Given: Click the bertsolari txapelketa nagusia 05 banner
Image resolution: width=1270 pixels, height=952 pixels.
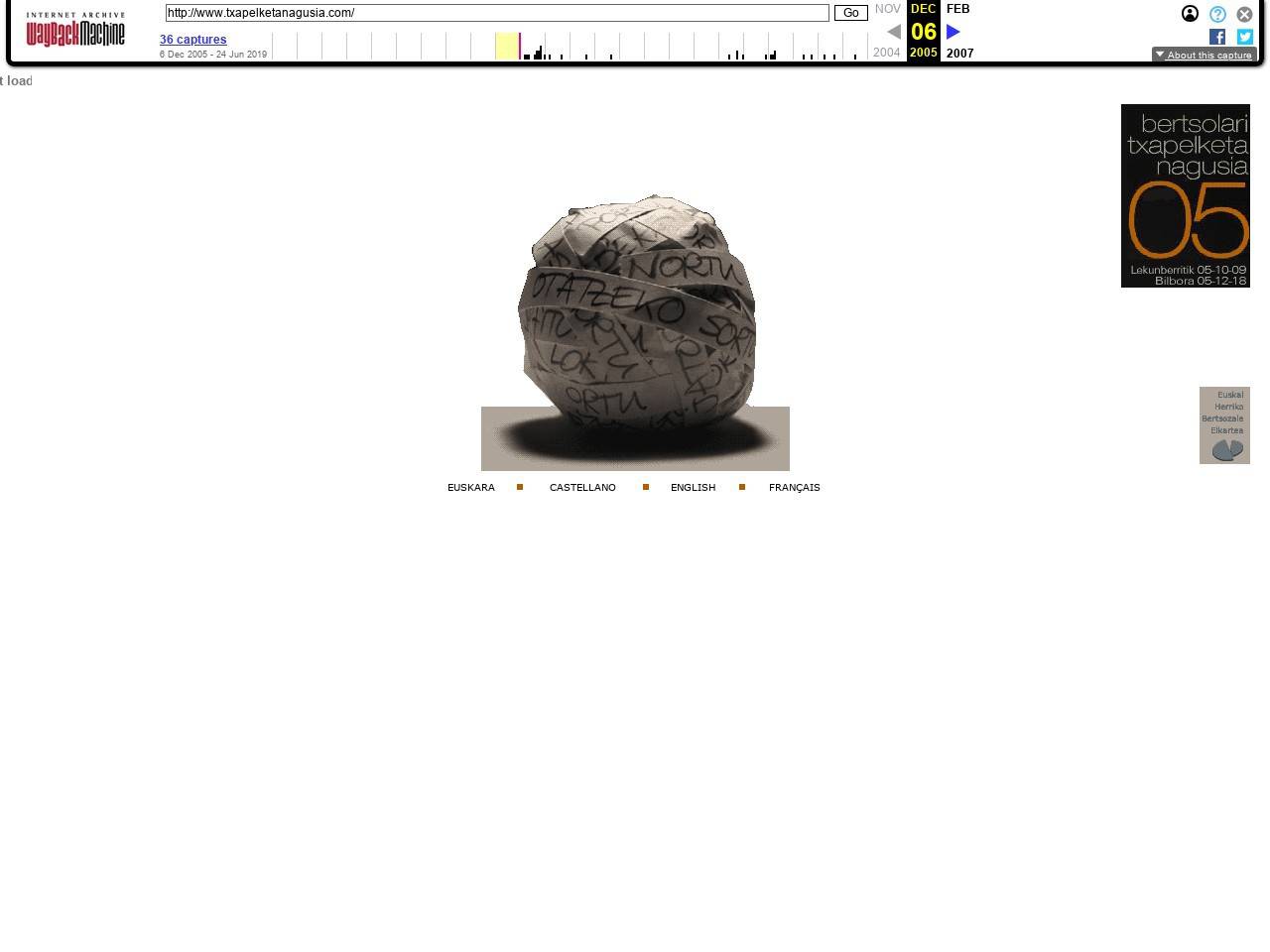Looking at the screenshot, I should pos(1185,195).
